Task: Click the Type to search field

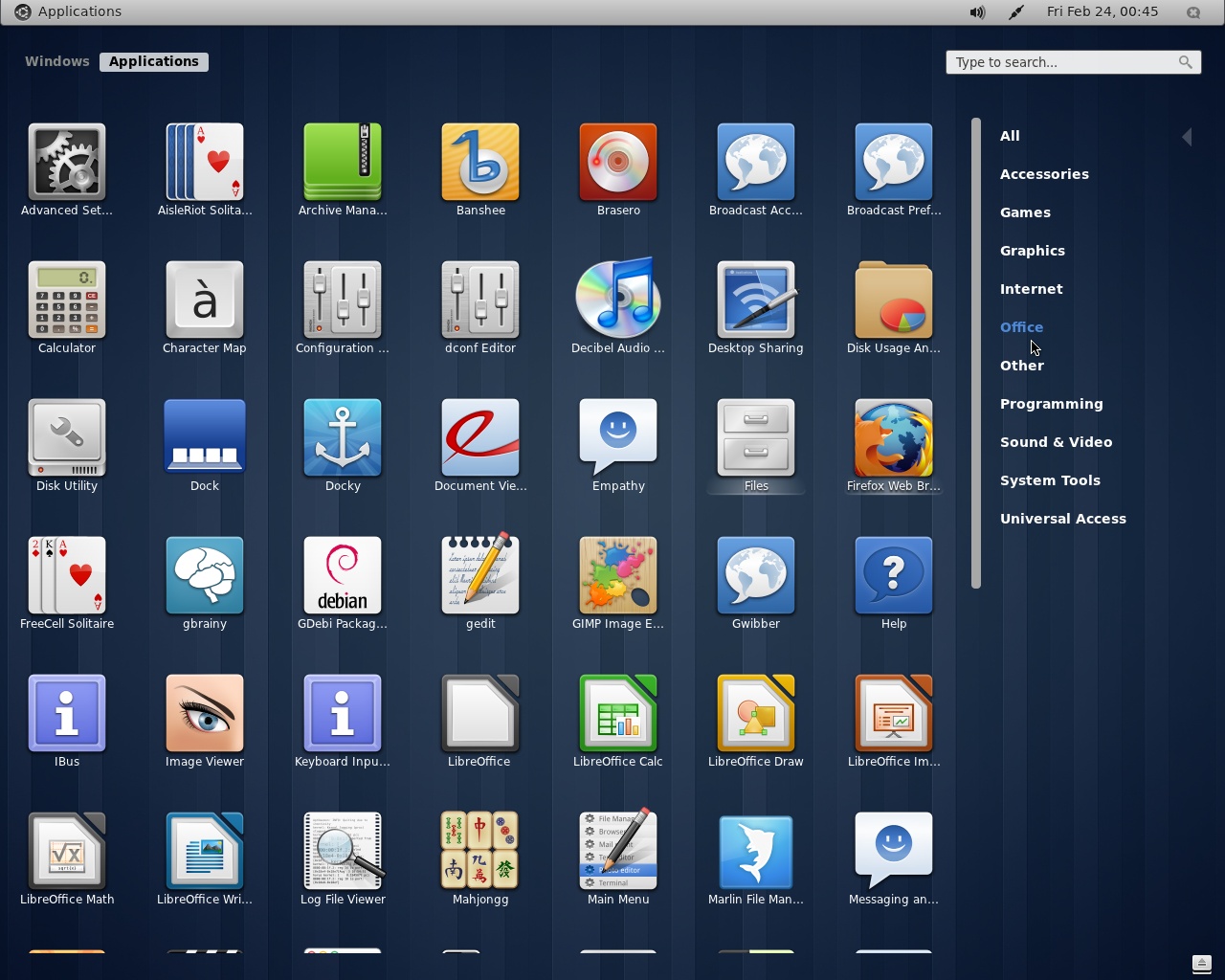Action: point(1073,62)
